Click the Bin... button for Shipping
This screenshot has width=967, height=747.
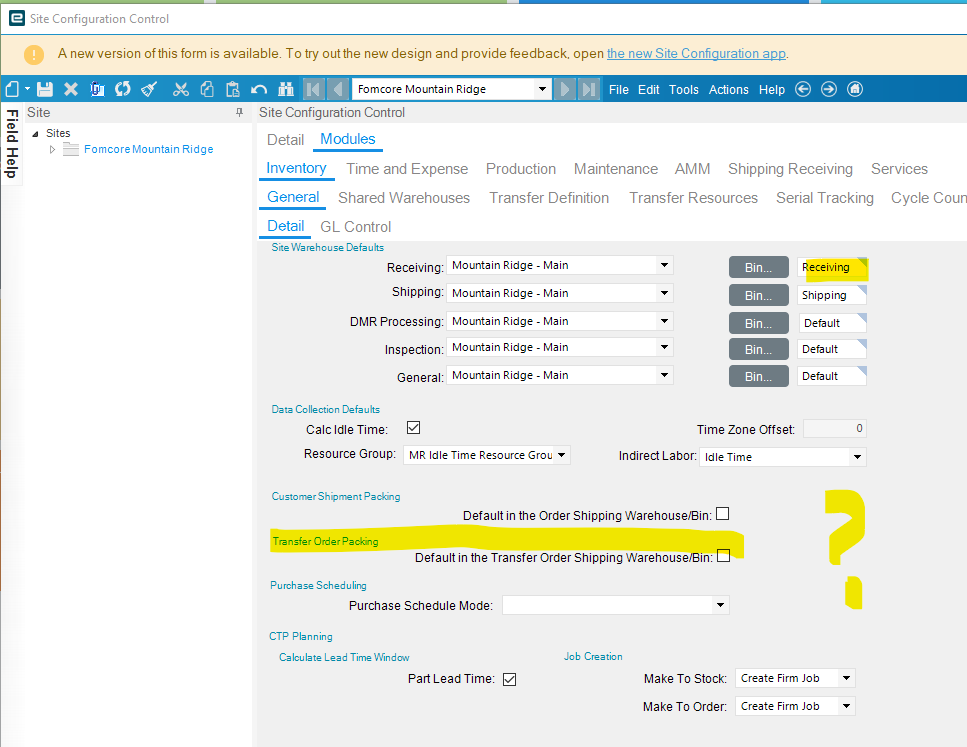point(759,295)
